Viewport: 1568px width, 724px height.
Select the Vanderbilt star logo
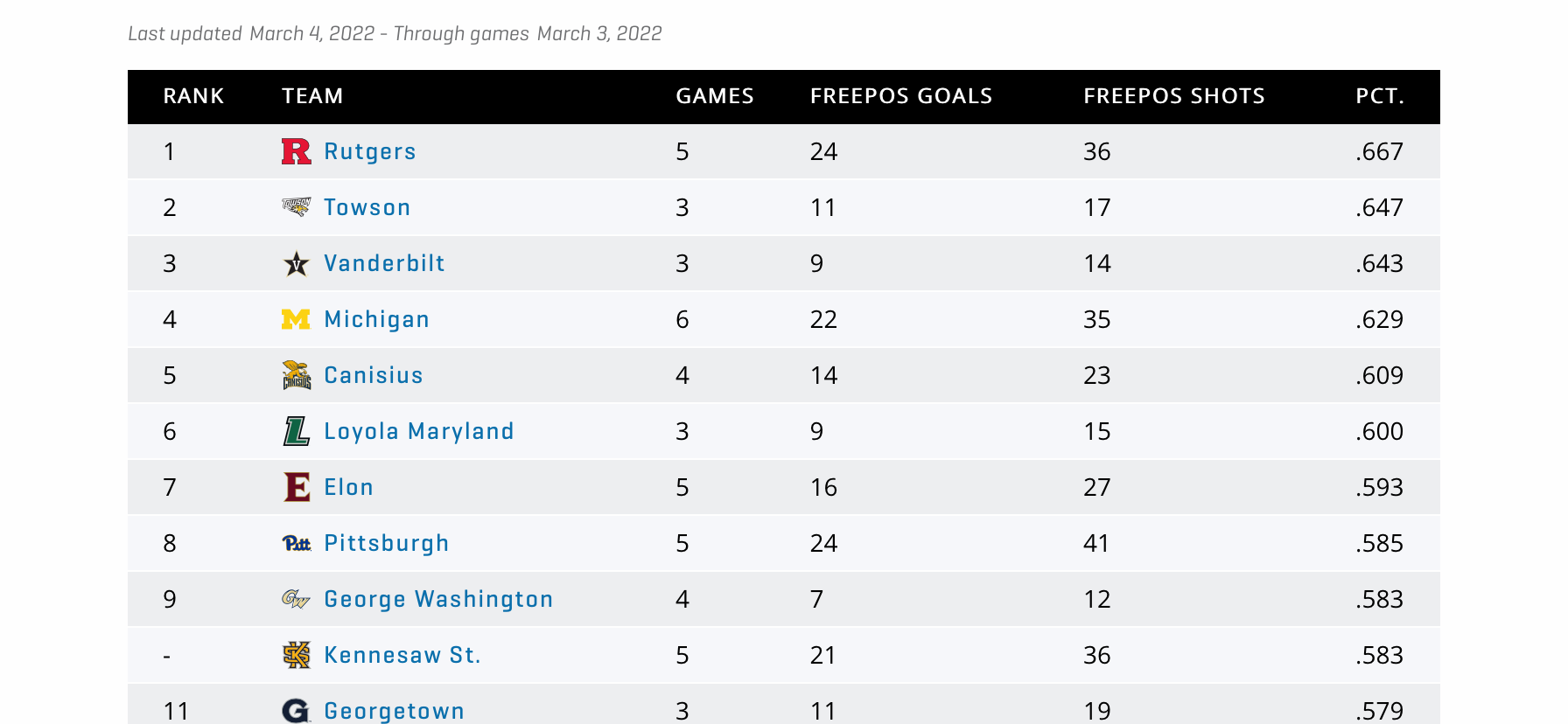tap(296, 263)
